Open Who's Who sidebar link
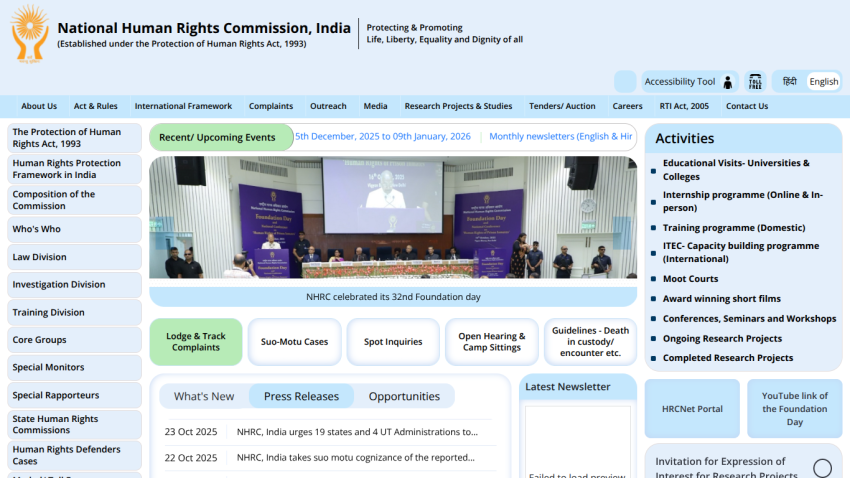The width and height of the screenshot is (850, 478). tap(74, 229)
